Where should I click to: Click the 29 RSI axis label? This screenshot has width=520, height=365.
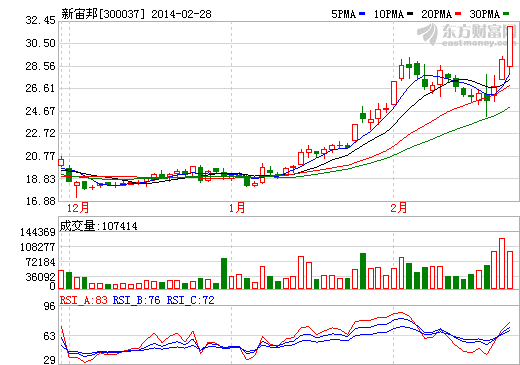pyautogui.click(x=49, y=360)
